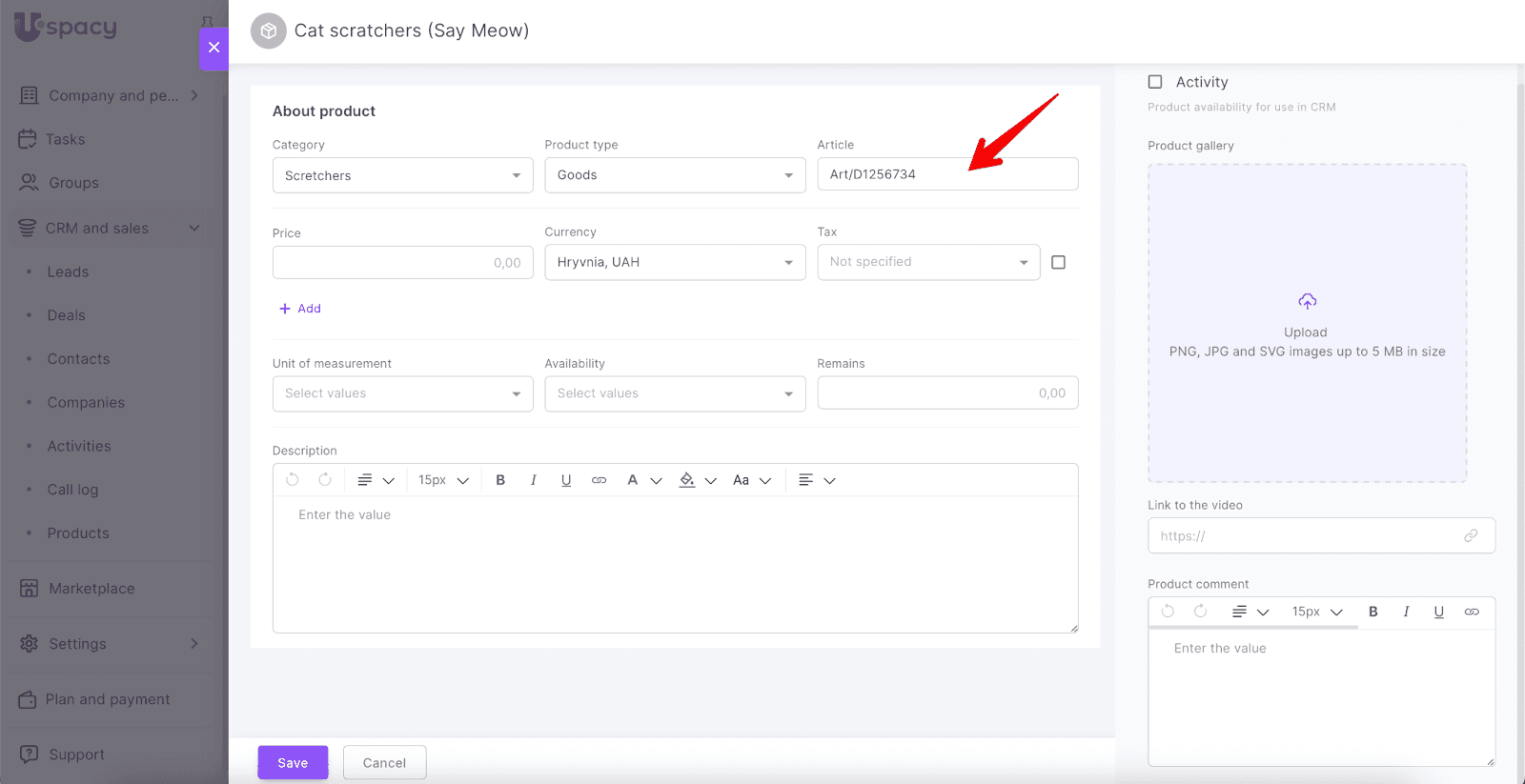
Task: Open the Unit of measurement dropdown
Action: click(402, 393)
